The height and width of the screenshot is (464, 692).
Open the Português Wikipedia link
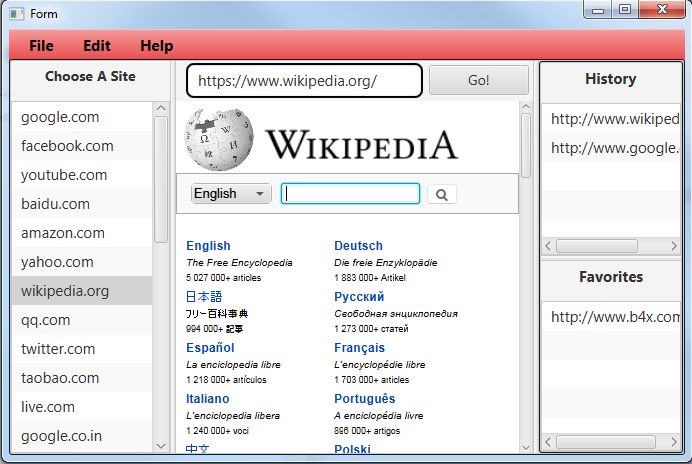click(x=365, y=399)
